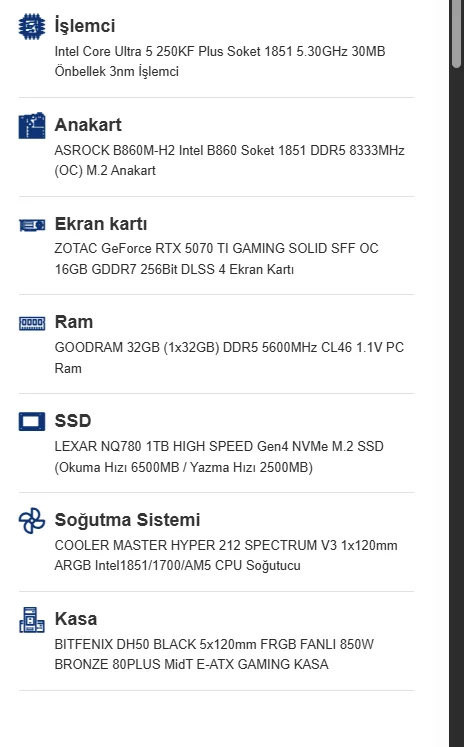
Task: Click the Soğutma Sistemi fan icon
Action: pos(32,521)
